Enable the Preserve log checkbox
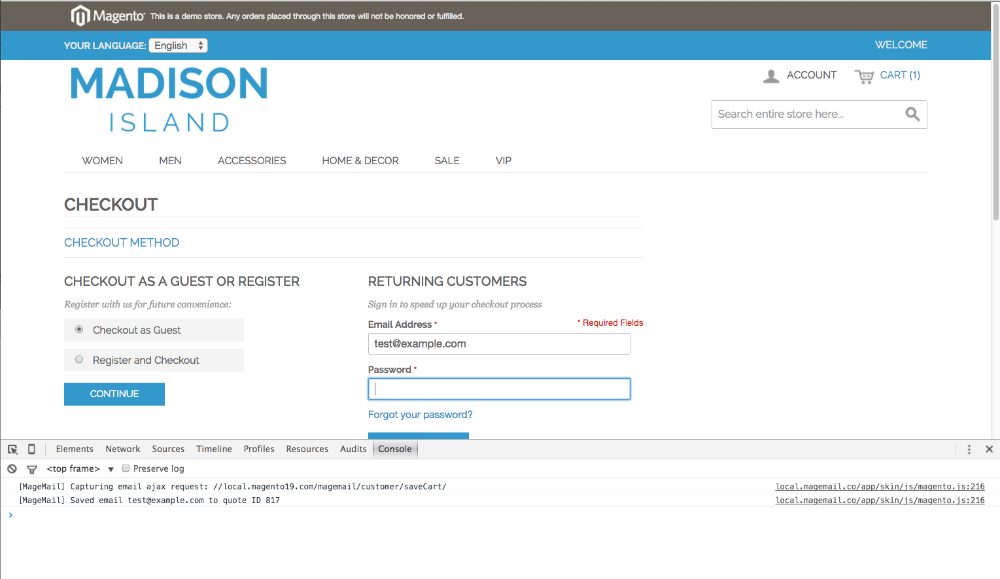Image resolution: width=1000 pixels, height=579 pixels. [126, 468]
